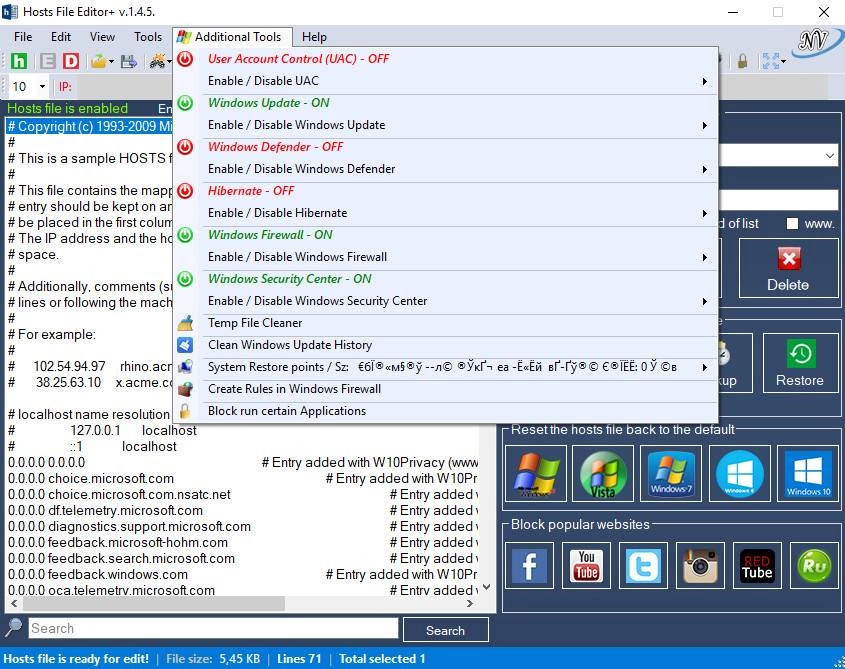Click the magnifier icon beside search box
Screen dimensions: 845x669
click(13, 627)
